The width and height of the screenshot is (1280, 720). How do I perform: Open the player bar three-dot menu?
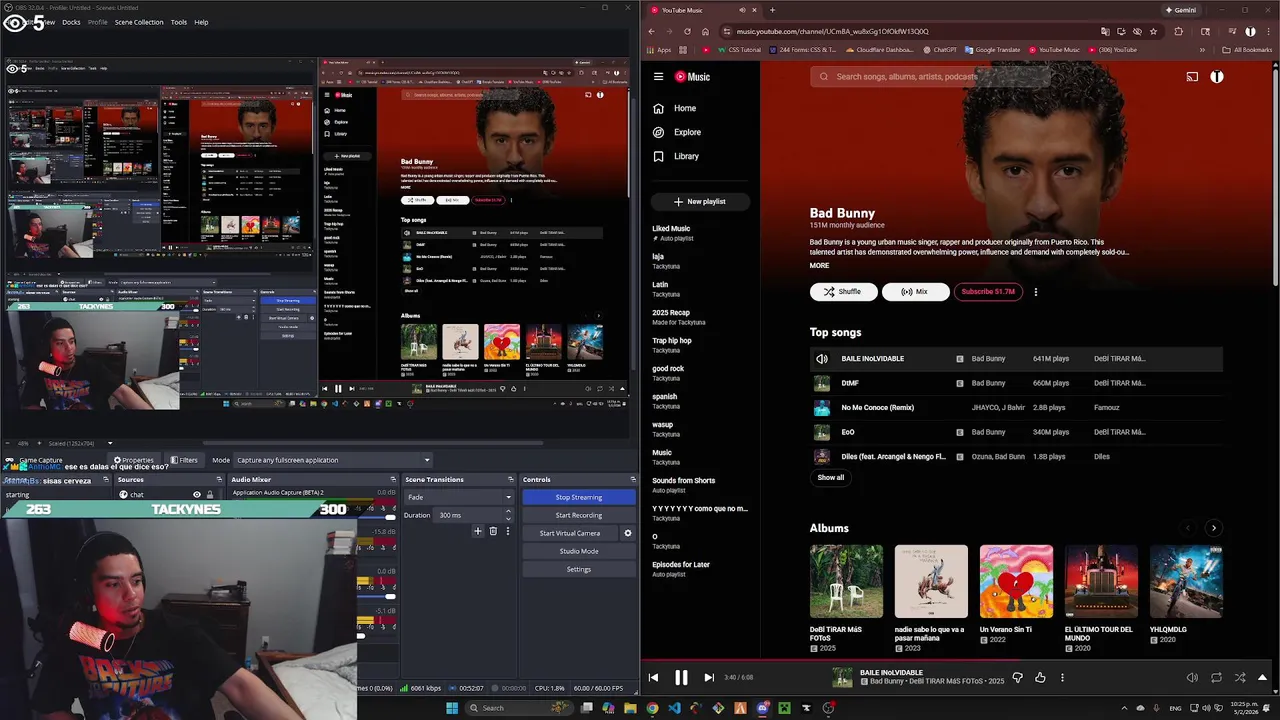click(1062, 678)
